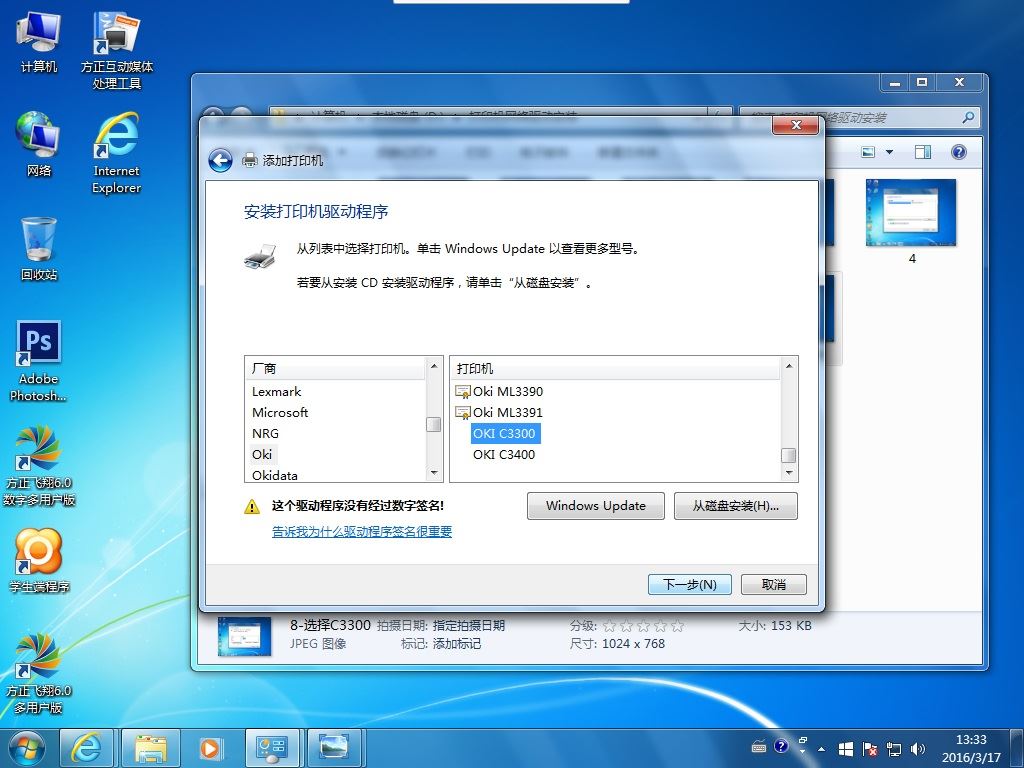This screenshot has height=768, width=1024.
Task: Select OKI C3300 printer
Action: pos(504,433)
